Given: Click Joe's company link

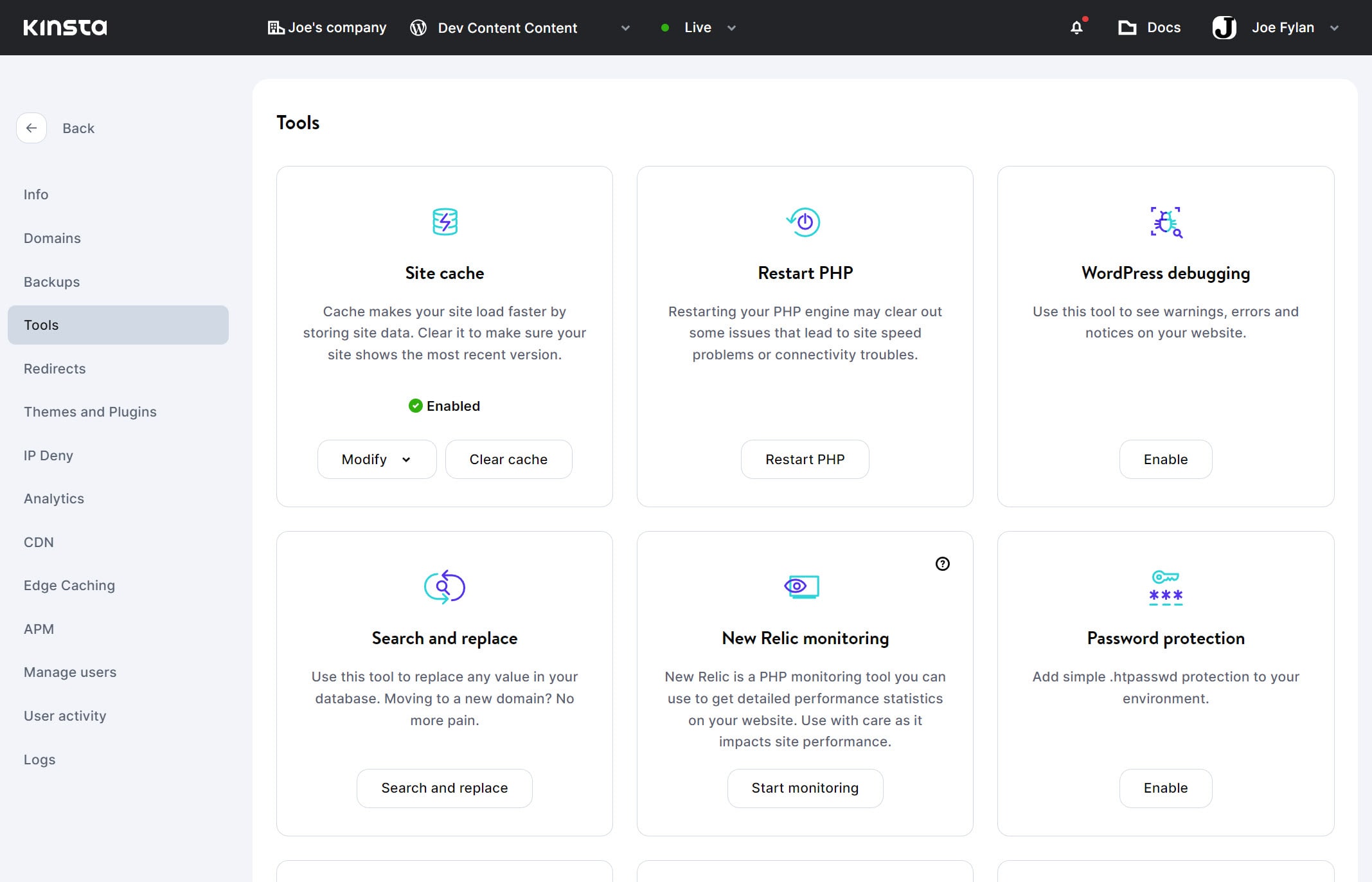Looking at the screenshot, I should tap(337, 28).
